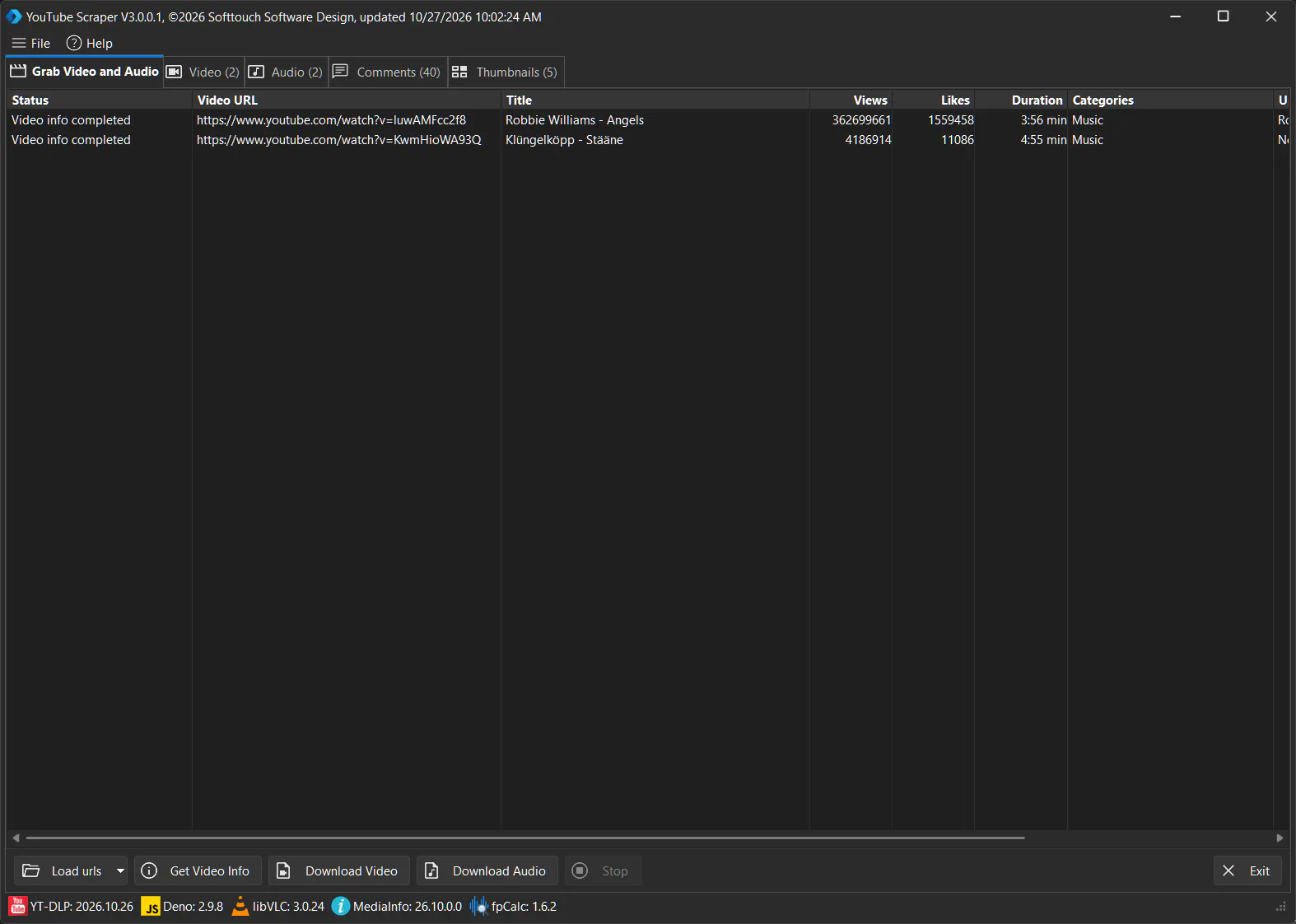
Task: Click the fpCalc waveform icon
Action: (x=479, y=906)
